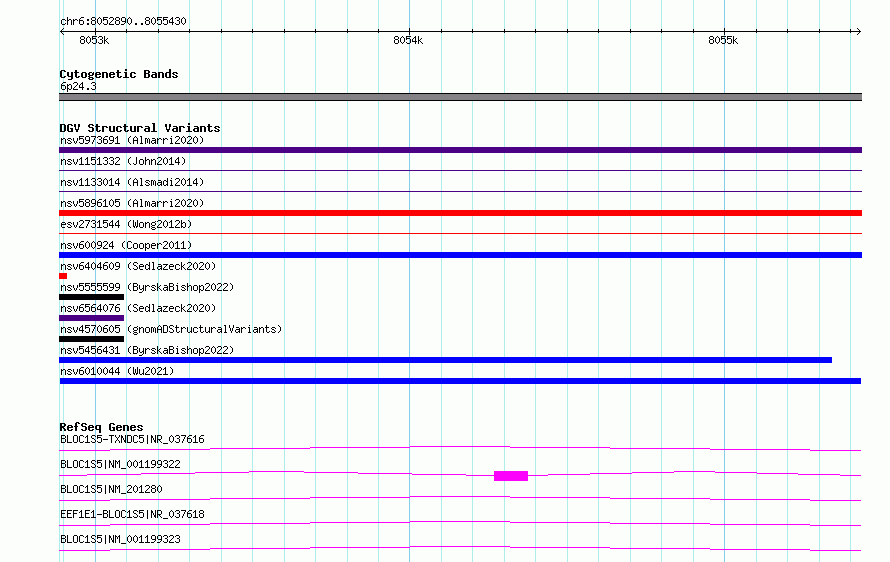Click the 6p24.3 band label
890x562 pixels.
tap(78, 86)
